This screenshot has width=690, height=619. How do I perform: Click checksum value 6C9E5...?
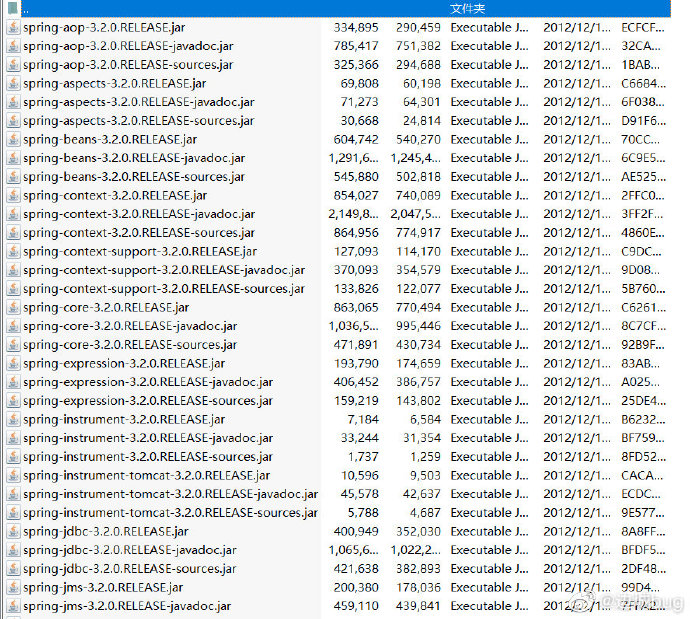point(643,158)
